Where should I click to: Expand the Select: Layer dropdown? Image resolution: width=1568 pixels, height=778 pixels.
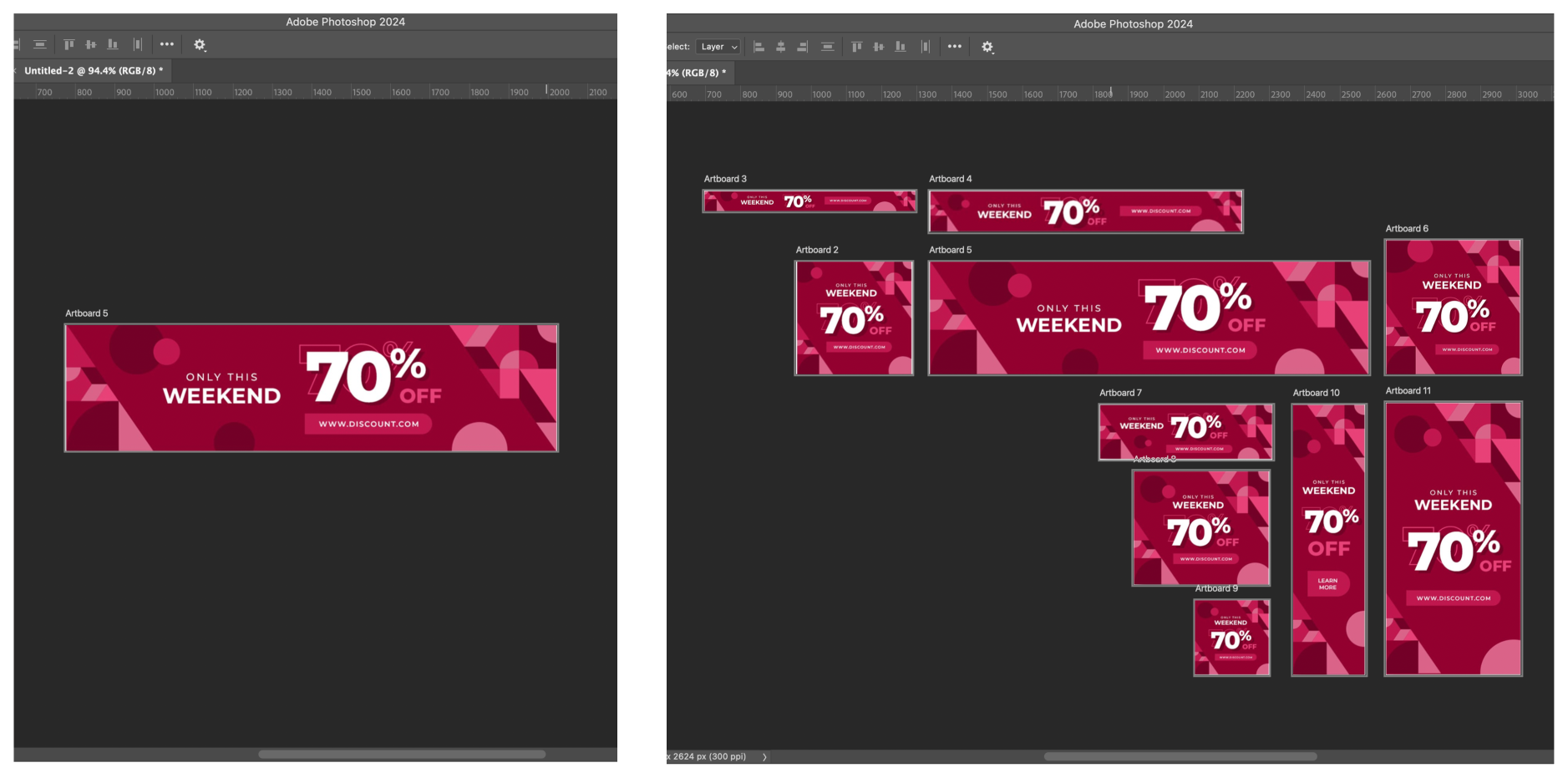[718, 47]
